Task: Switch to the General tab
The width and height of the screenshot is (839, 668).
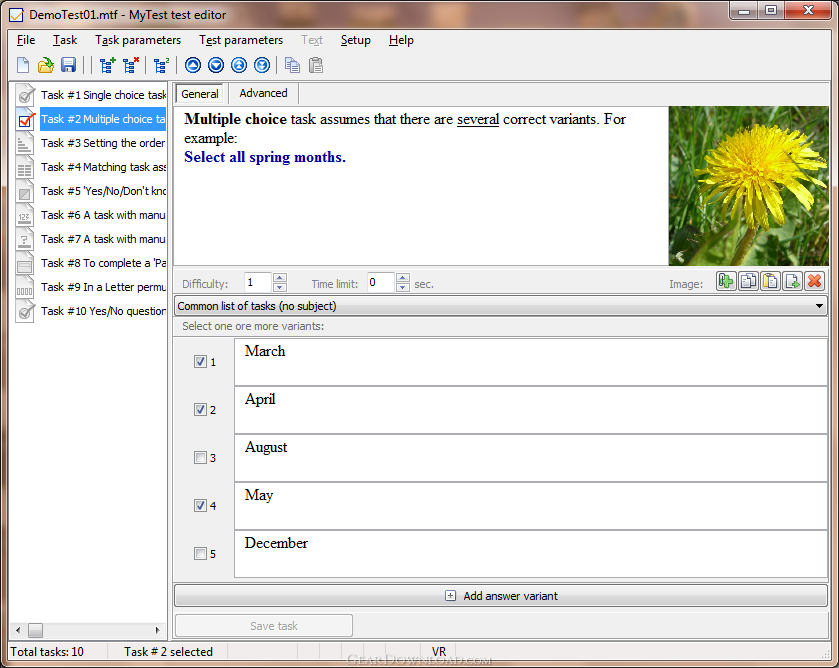Action: pyautogui.click(x=200, y=94)
